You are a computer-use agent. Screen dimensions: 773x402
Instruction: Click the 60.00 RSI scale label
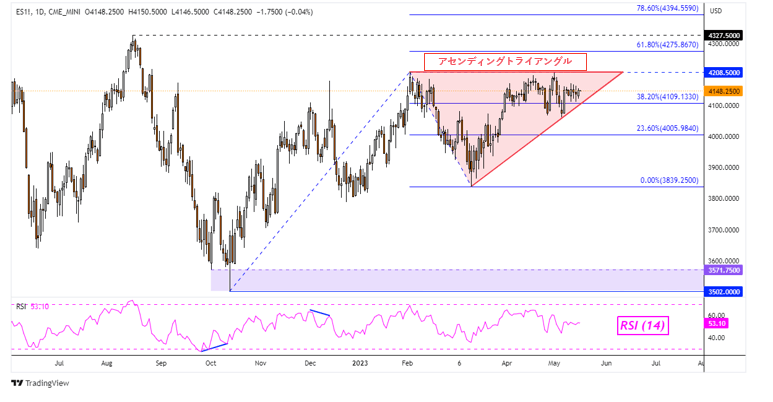[717, 315]
